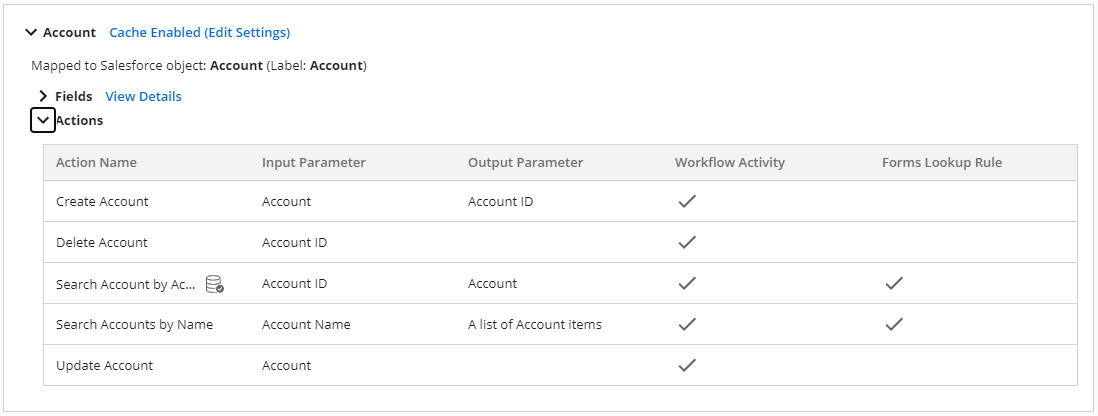Expand the Fields section chevron
This screenshot has height=416, width=1098.
coord(43,96)
